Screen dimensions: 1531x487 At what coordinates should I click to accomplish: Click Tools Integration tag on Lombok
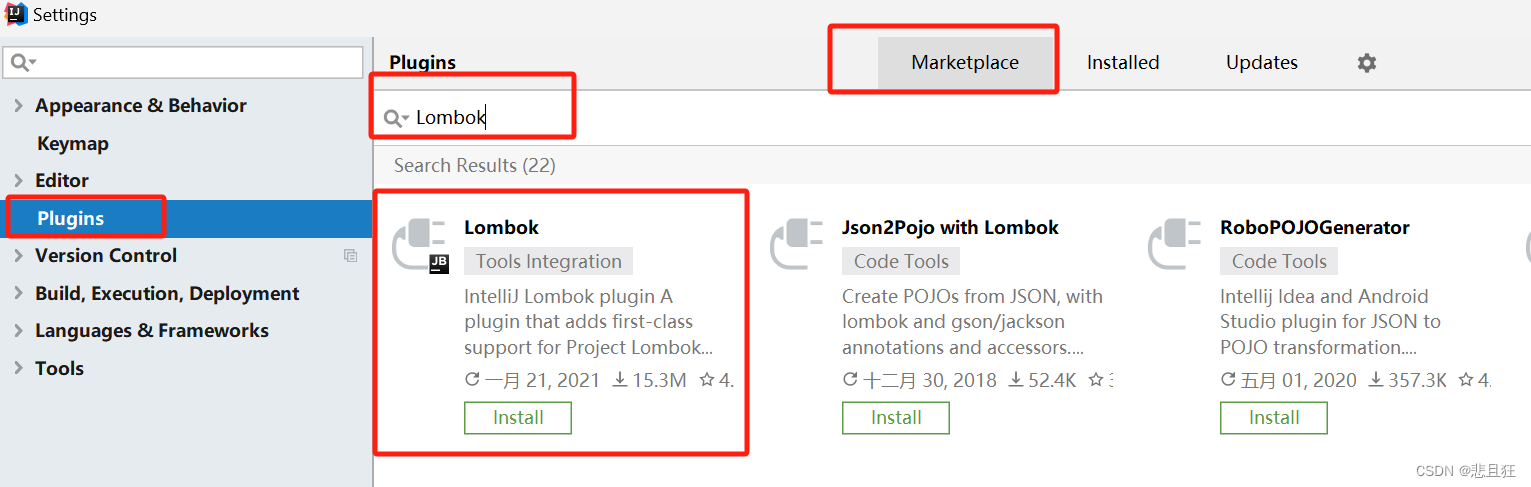point(549,262)
